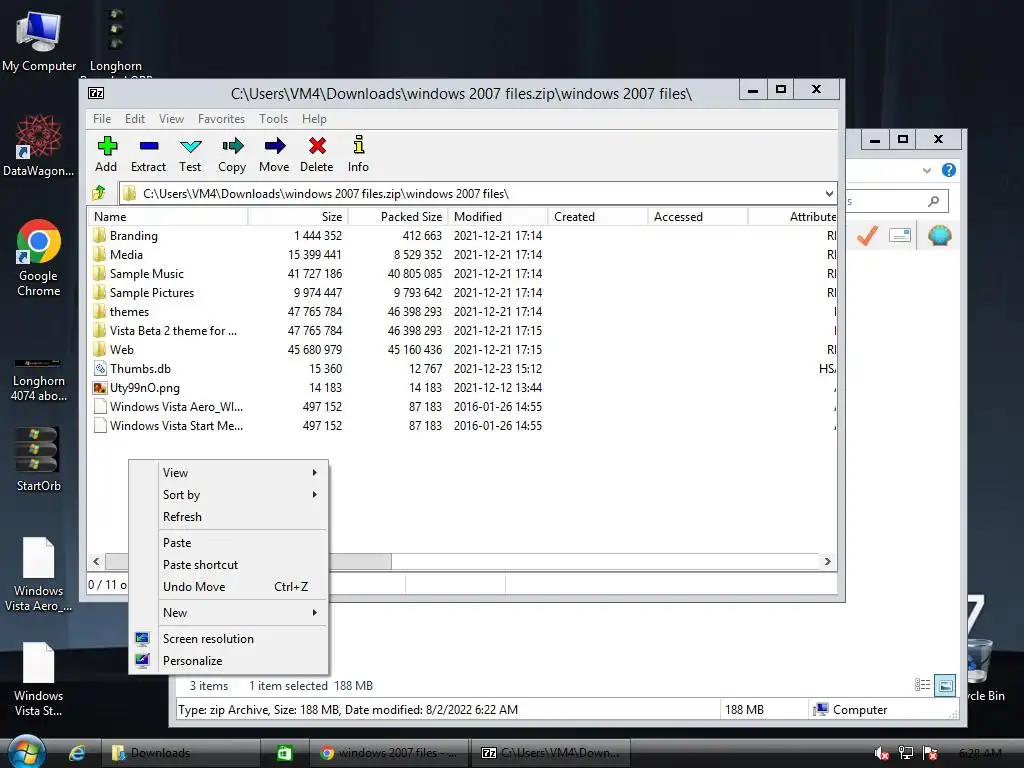The image size is (1024, 768).
Task: Open the Favorites menu
Action: tap(221, 119)
